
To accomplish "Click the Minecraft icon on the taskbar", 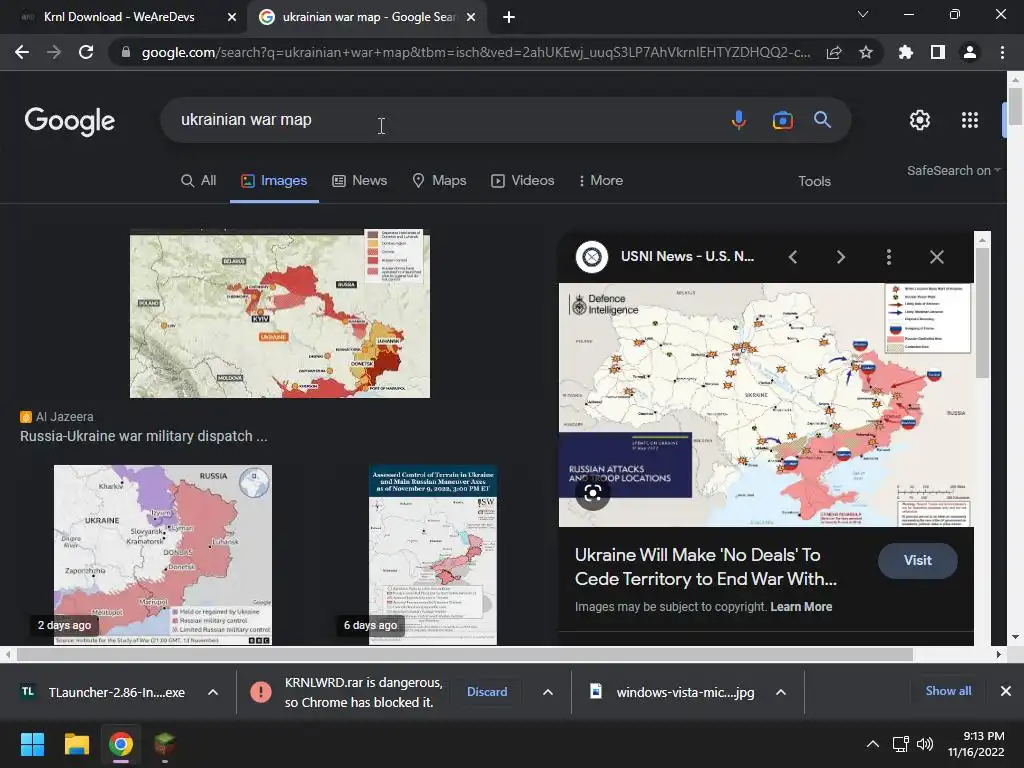I will [x=165, y=744].
